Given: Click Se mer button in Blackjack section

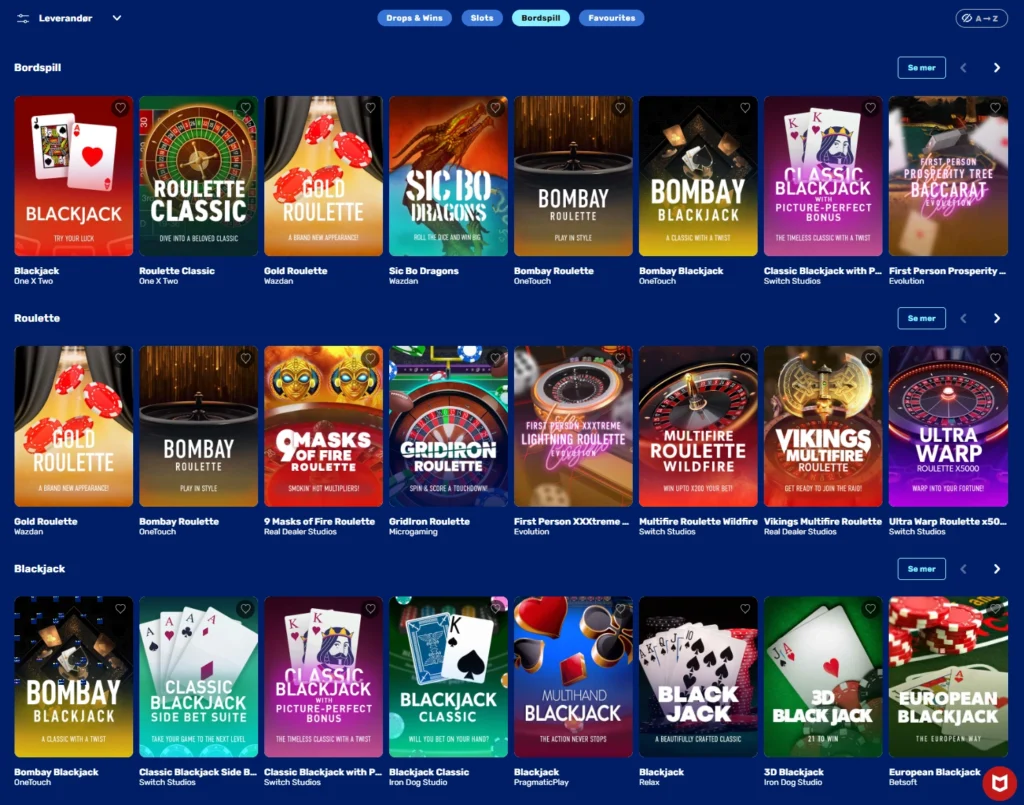Looking at the screenshot, I should (x=921, y=569).
